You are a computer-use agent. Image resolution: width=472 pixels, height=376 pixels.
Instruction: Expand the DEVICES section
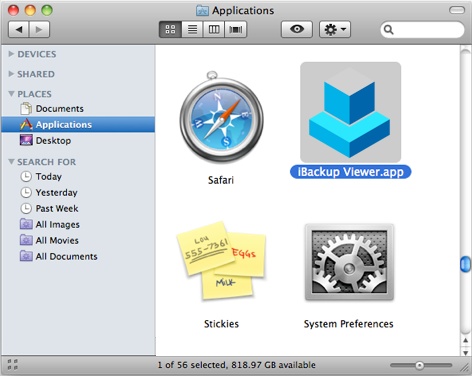point(11,54)
